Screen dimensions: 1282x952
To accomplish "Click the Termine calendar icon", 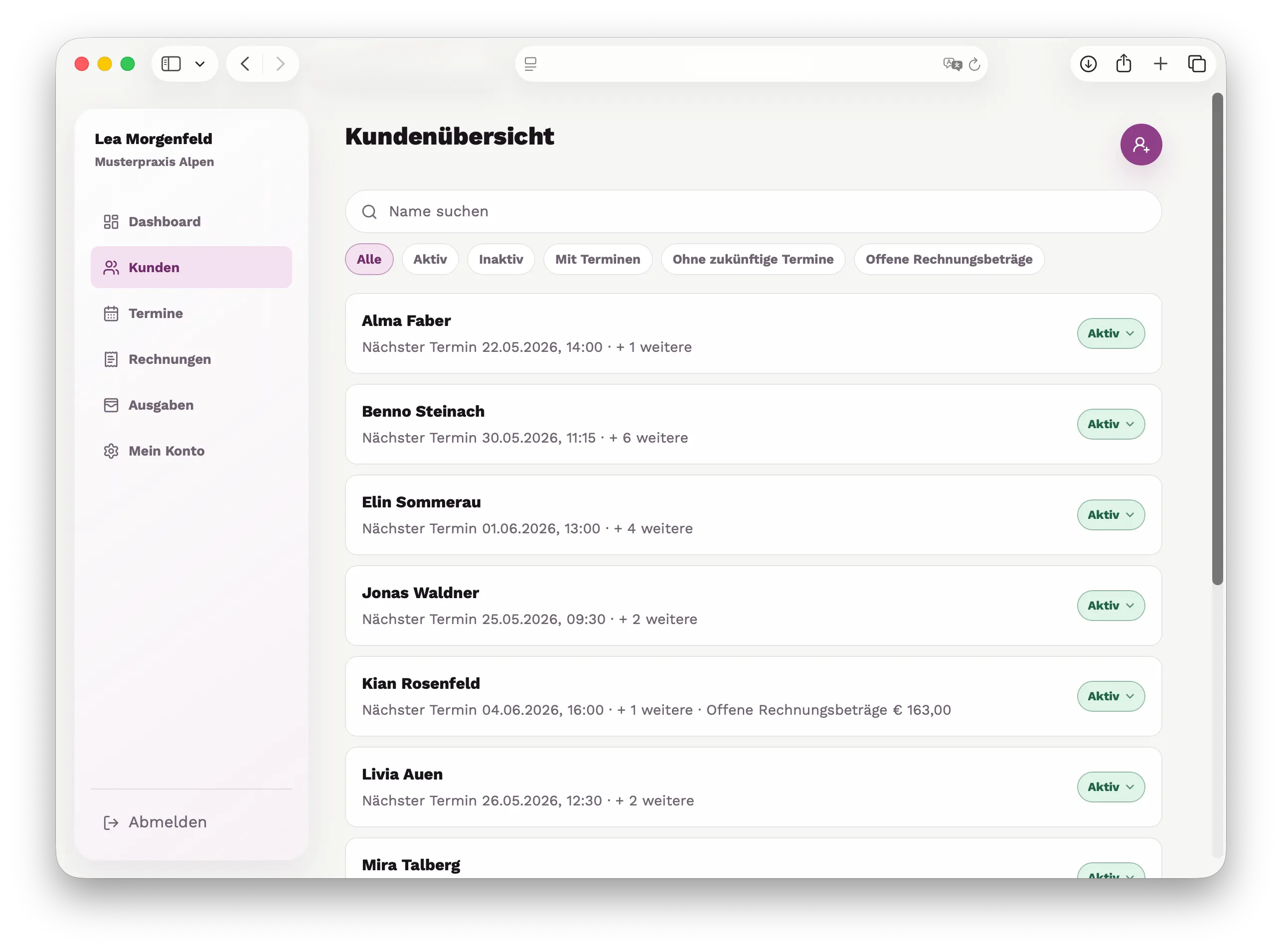I will 111,314.
